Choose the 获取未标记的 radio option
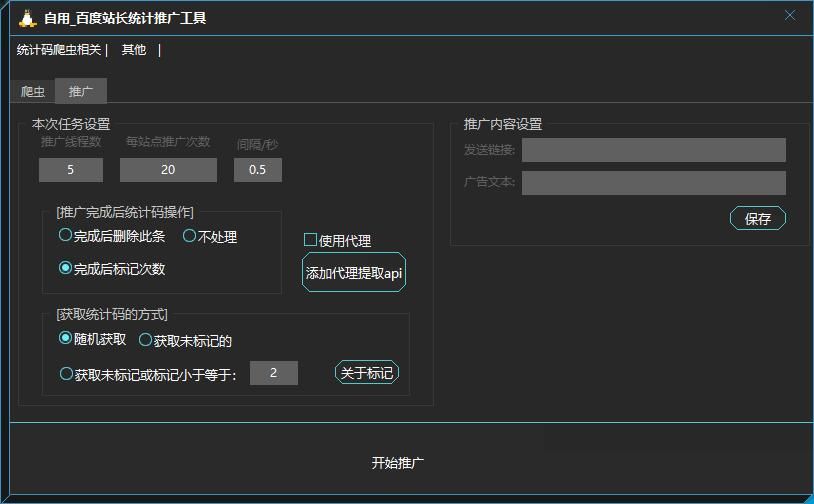This screenshot has width=814, height=504. pyautogui.click(x=145, y=340)
